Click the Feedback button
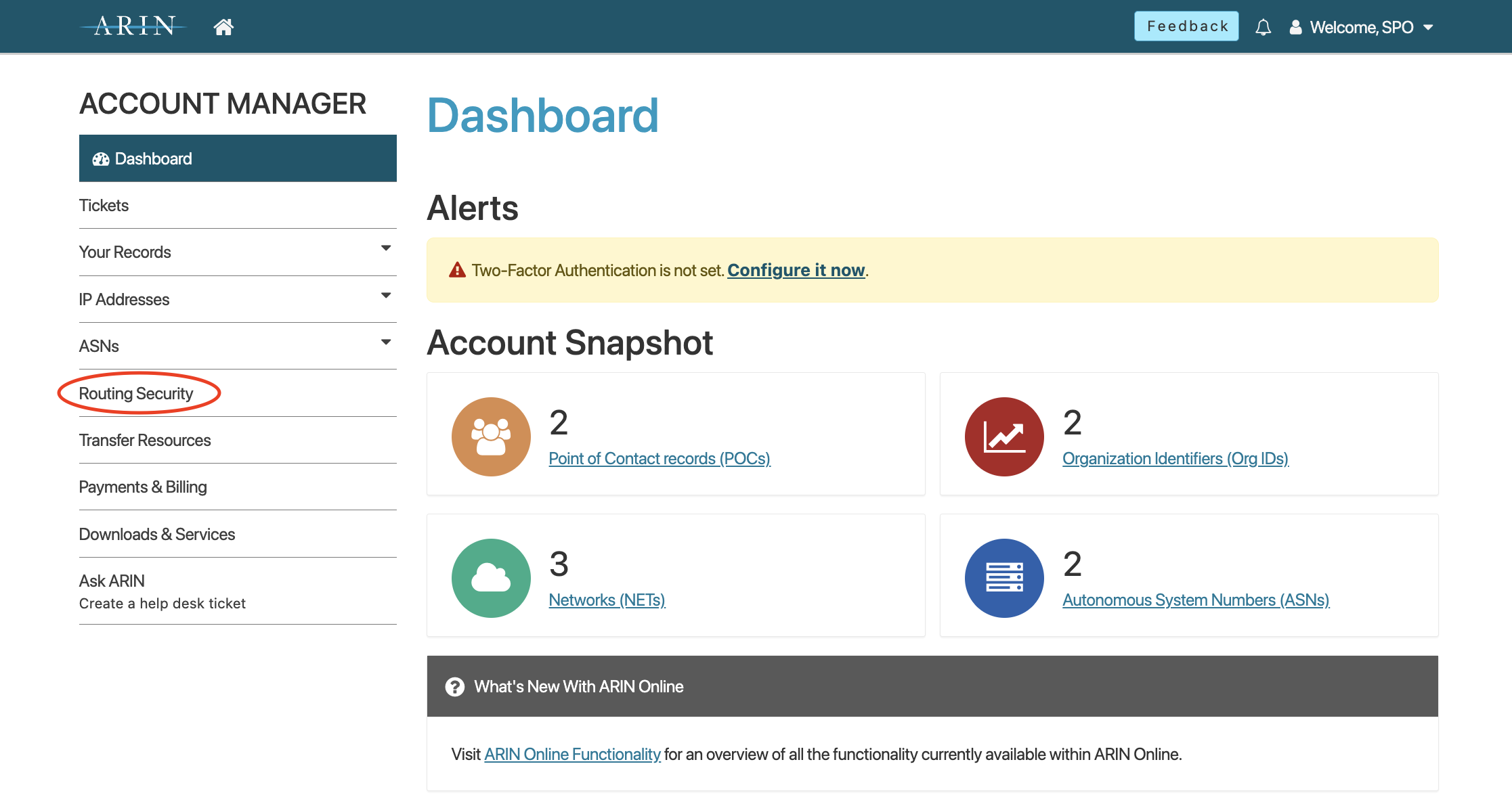The height and width of the screenshot is (806, 1512). (x=1186, y=26)
